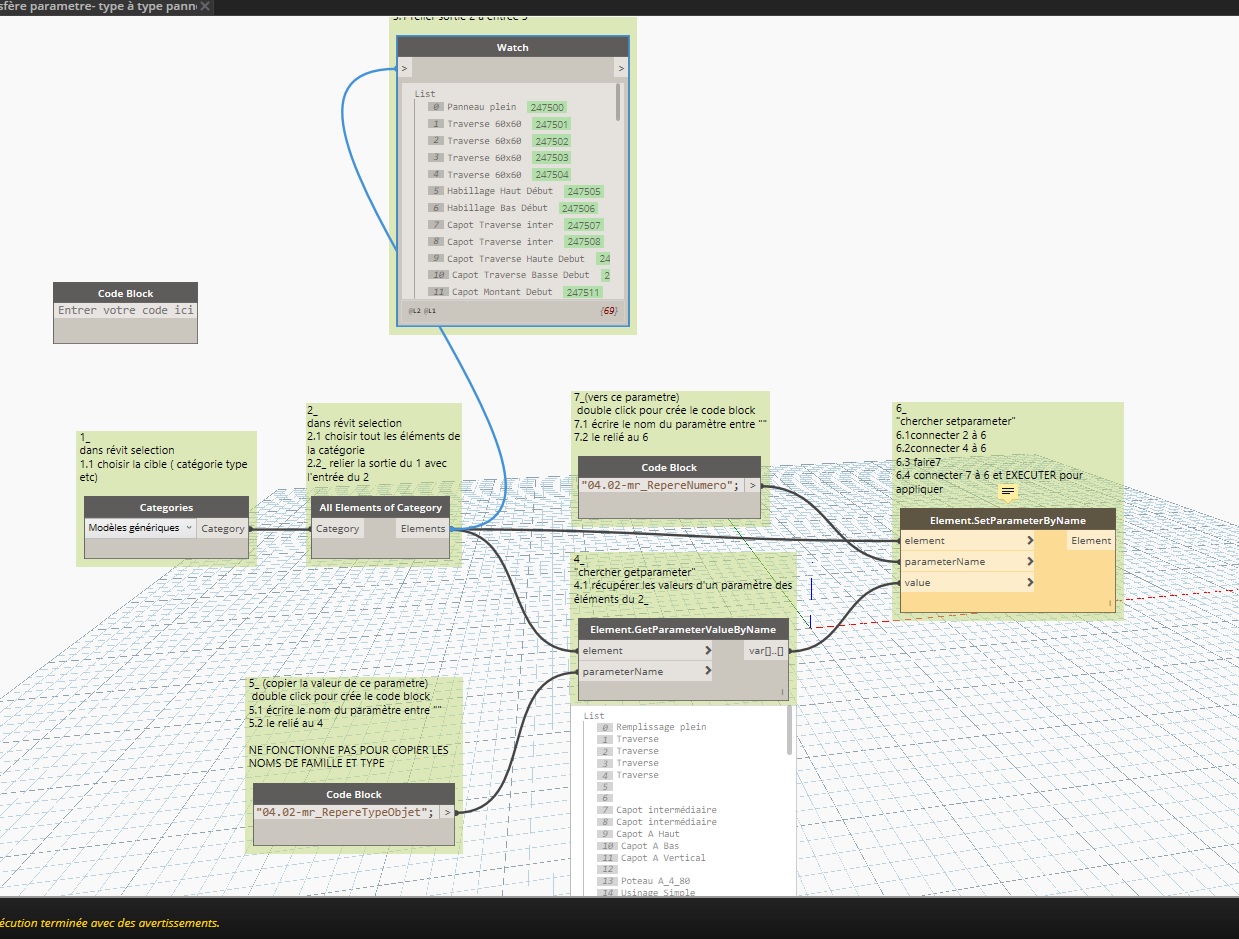The height and width of the screenshot is (939, 1239).
Task: Click chevron on GetParameterValueByName element input
Action: click(x=708, y=651)
